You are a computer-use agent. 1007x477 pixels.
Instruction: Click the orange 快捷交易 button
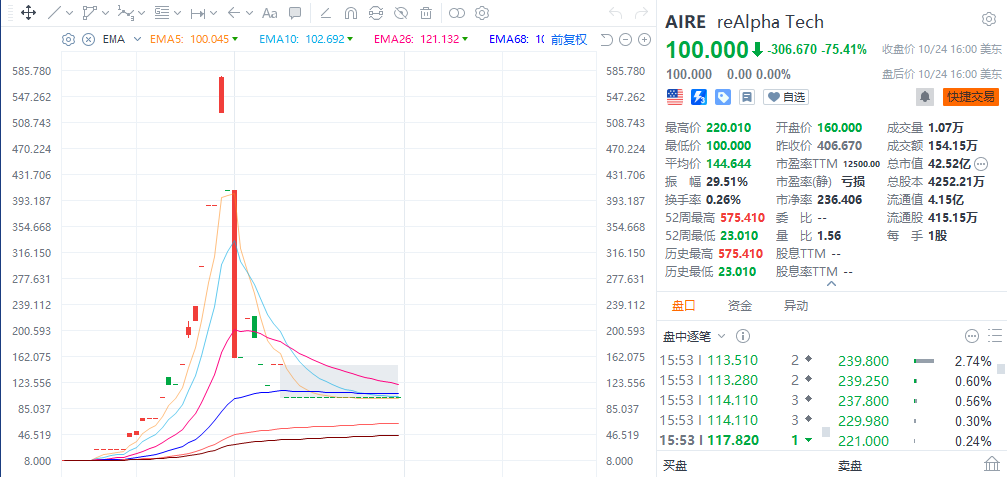(971, 97)
